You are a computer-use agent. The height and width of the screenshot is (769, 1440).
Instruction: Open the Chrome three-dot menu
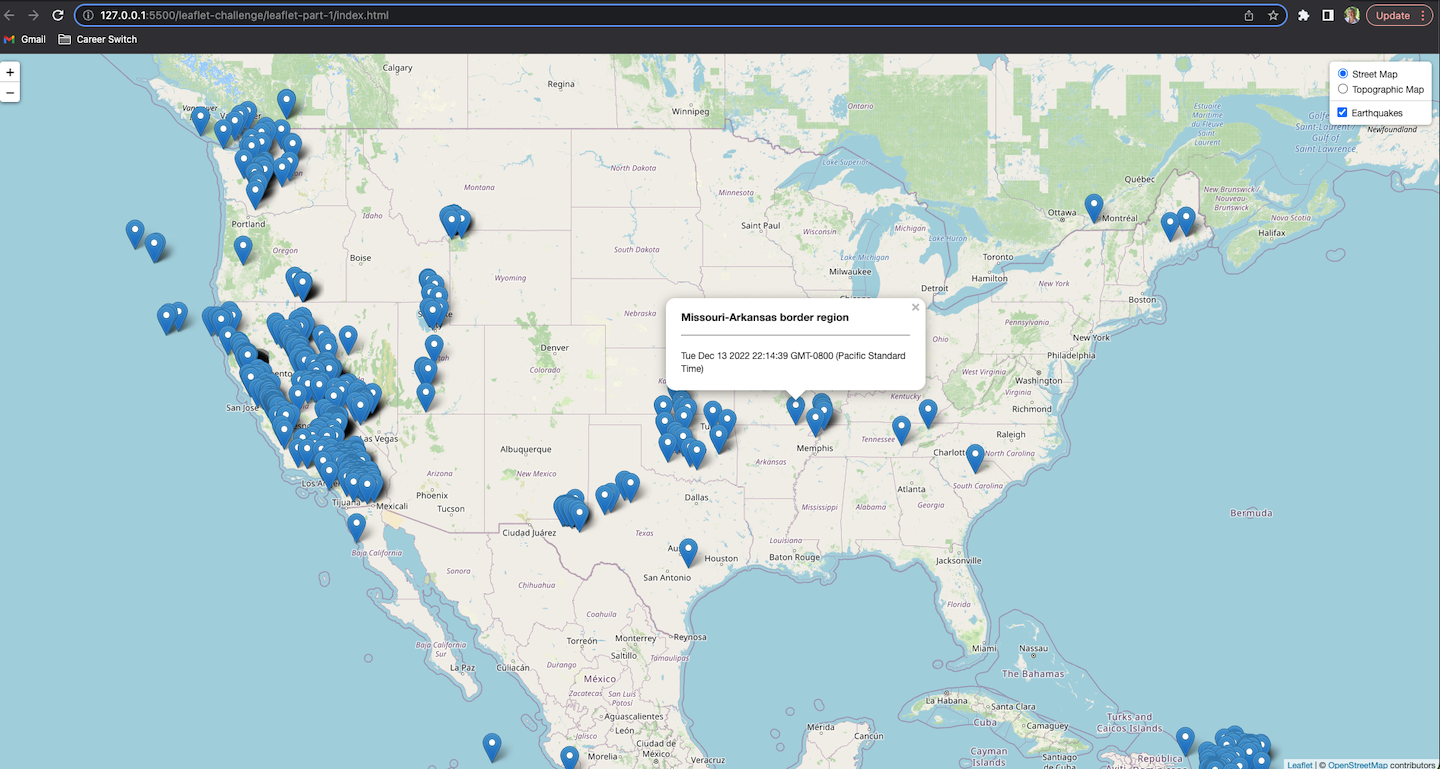pos(1424,15)
